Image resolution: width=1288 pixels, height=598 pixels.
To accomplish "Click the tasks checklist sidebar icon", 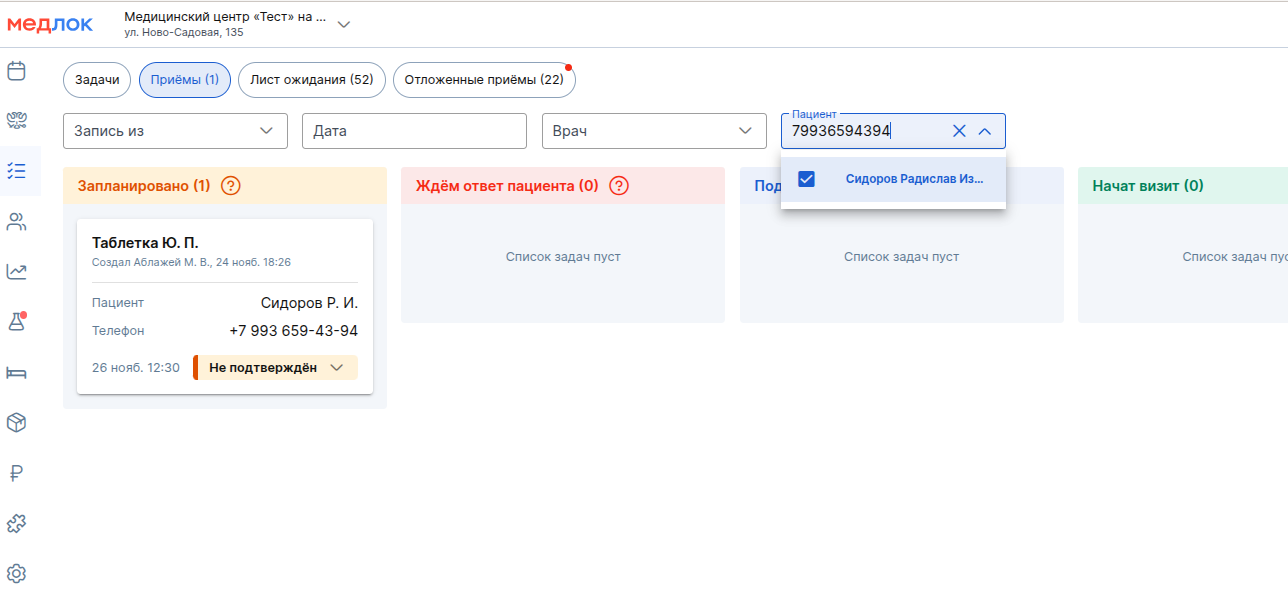I will tap(16, 171).
